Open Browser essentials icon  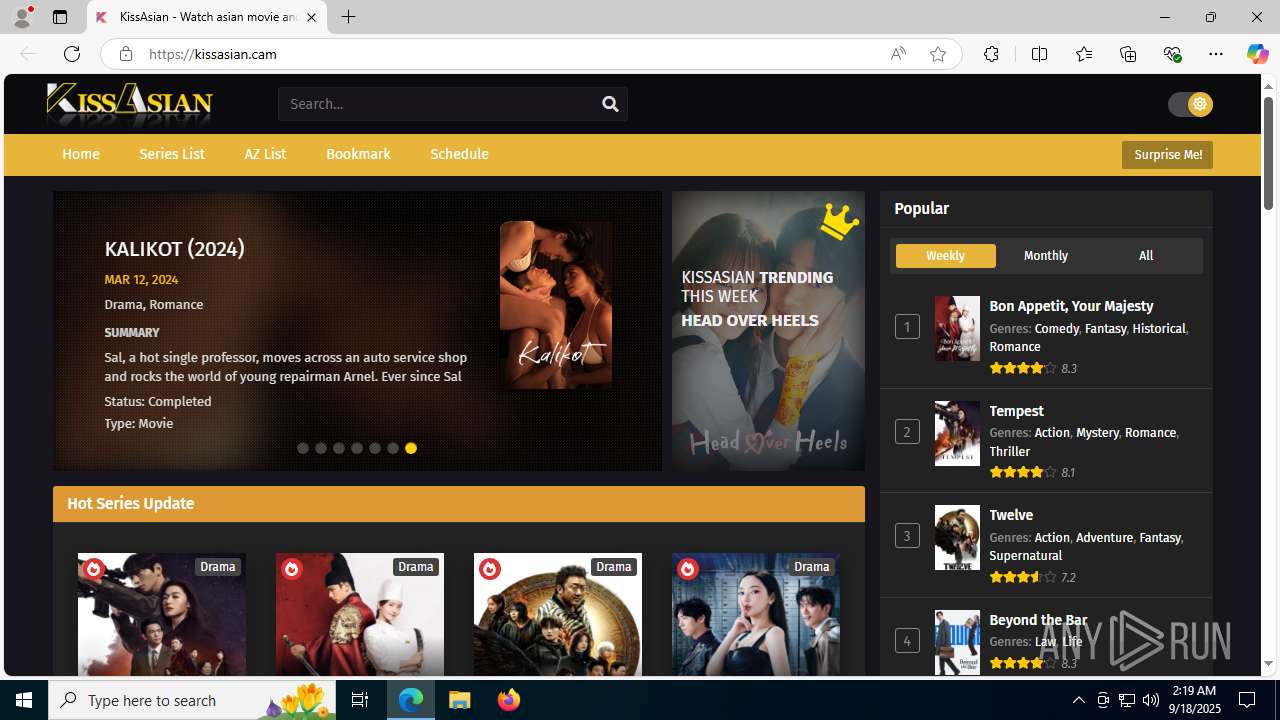point(1172,54)
